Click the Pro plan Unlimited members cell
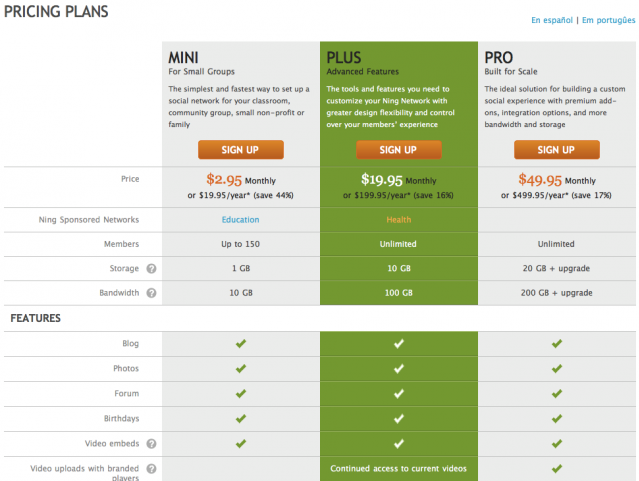The width and height of the screenshot is (639, 481). pyautogui.click(x=556, y=244)
